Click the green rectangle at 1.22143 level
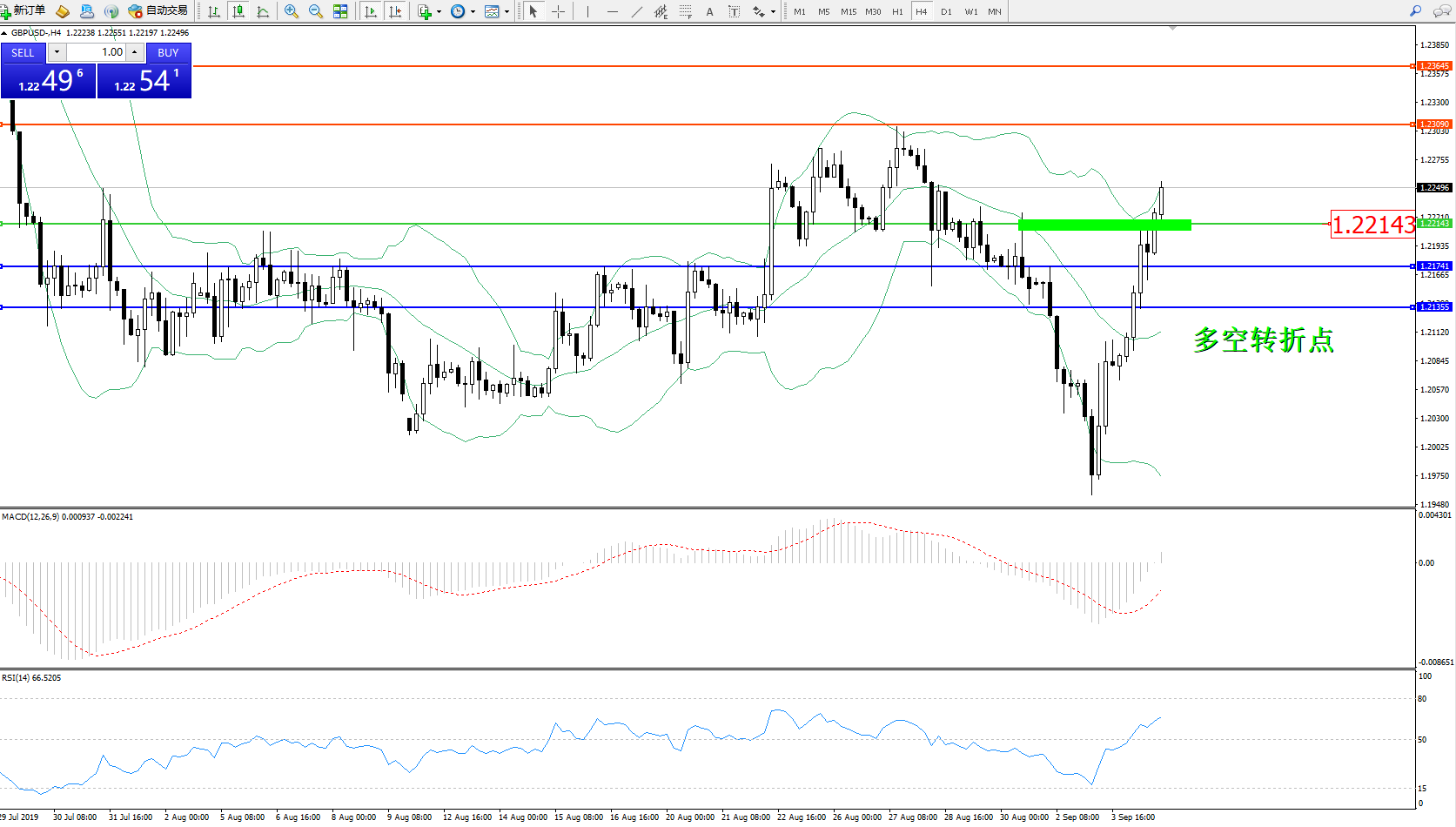 coord(1104,225)
